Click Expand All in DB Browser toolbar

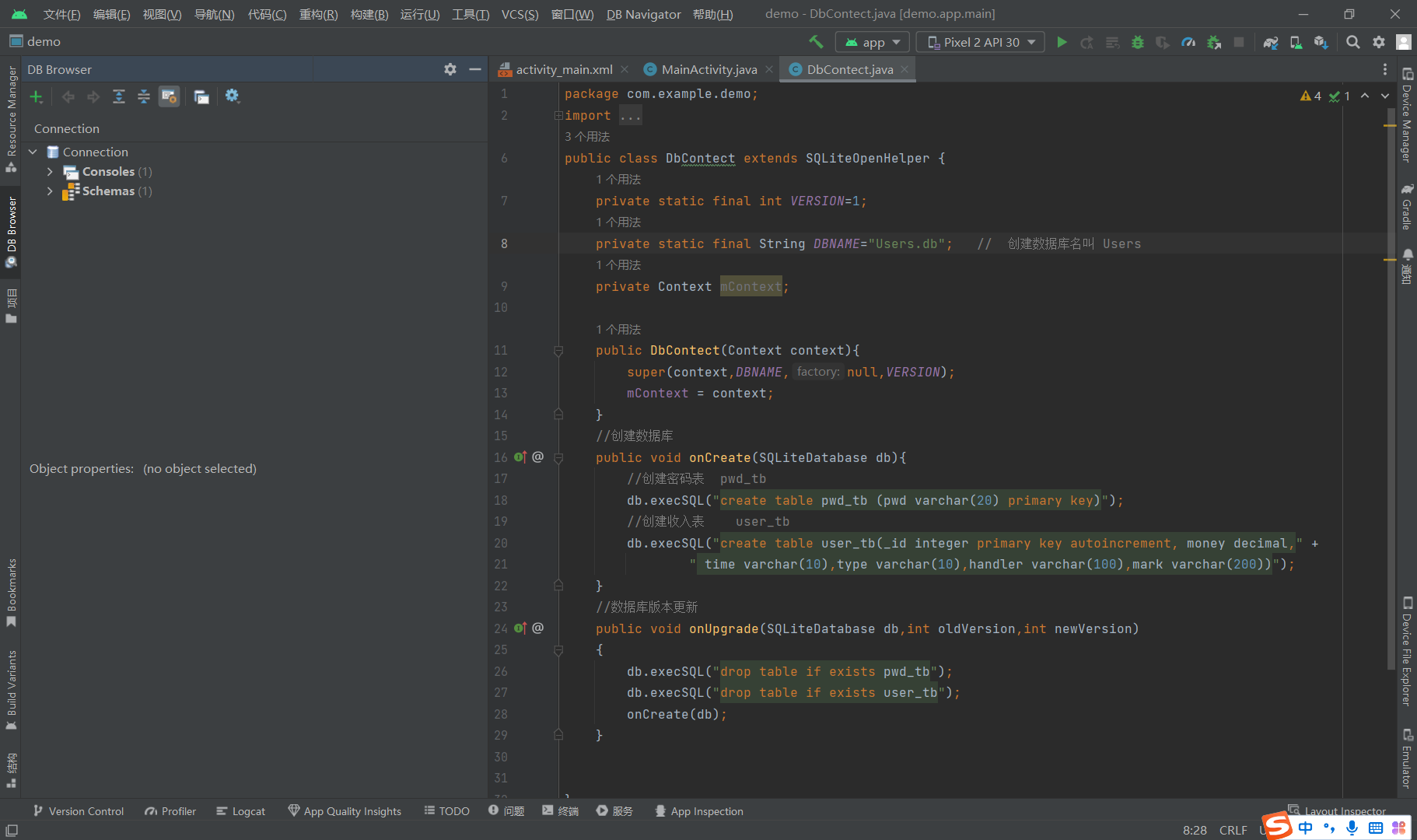coord(119,96)
